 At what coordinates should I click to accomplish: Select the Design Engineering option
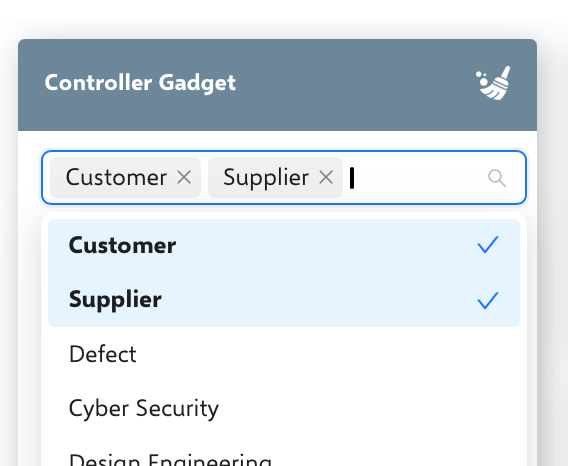[x=284, y=457]
